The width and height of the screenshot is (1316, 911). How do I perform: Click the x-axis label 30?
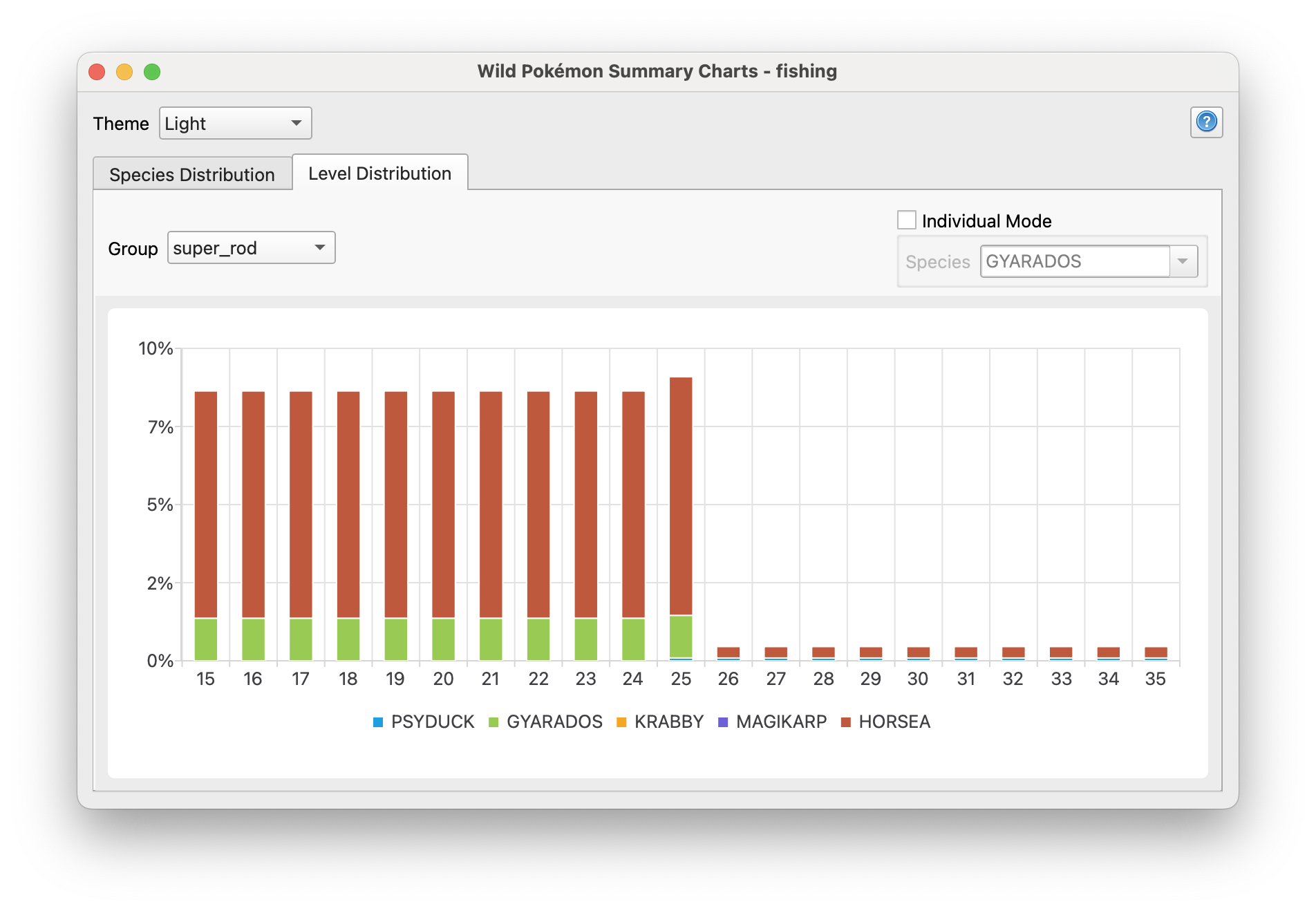coord(919,679)
